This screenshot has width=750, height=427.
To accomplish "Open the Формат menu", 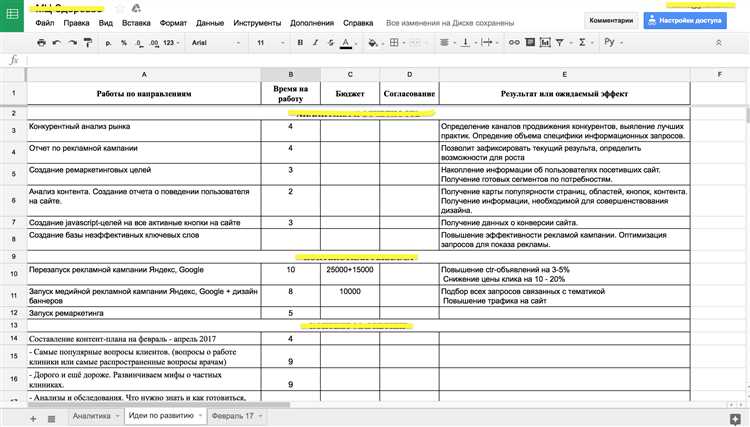I will (x=172, y=21).
